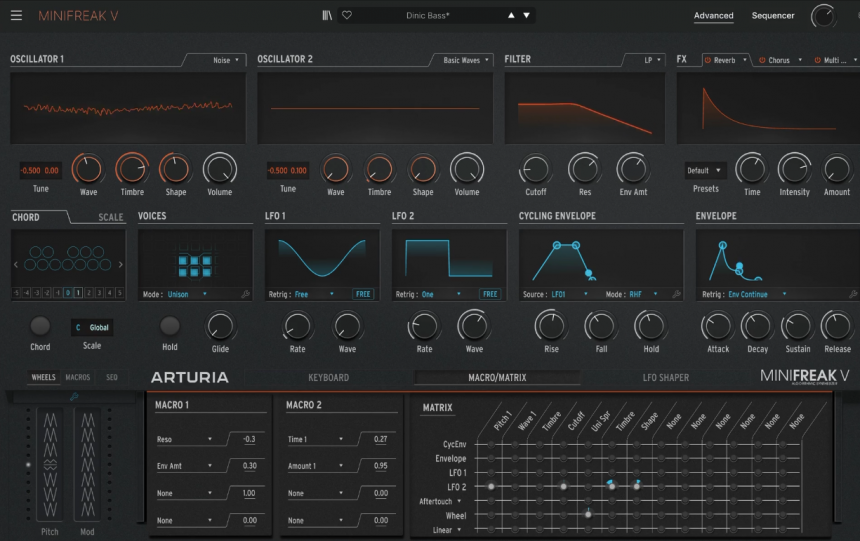Open the preset library browser icon
This screenshot has height=541, width=860.
[327, 15]
